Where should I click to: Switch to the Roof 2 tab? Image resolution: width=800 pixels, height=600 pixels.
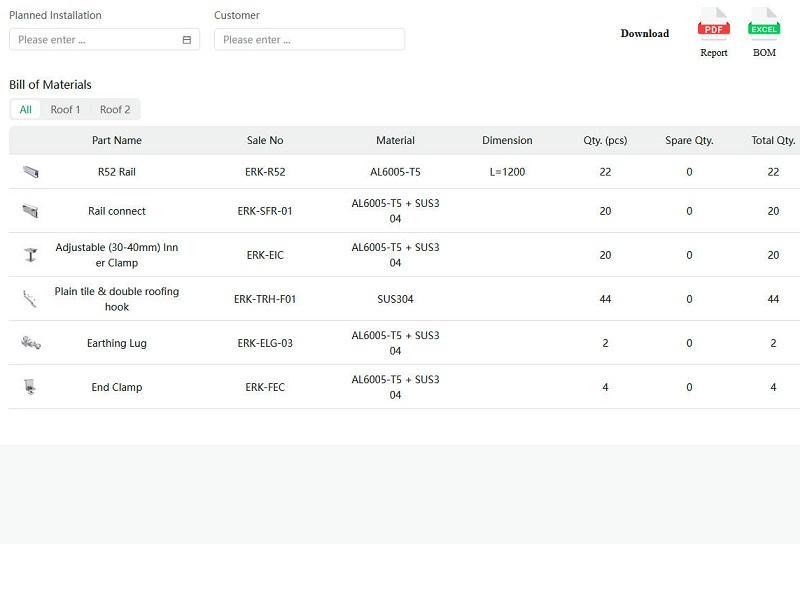[x=115, y=110]
